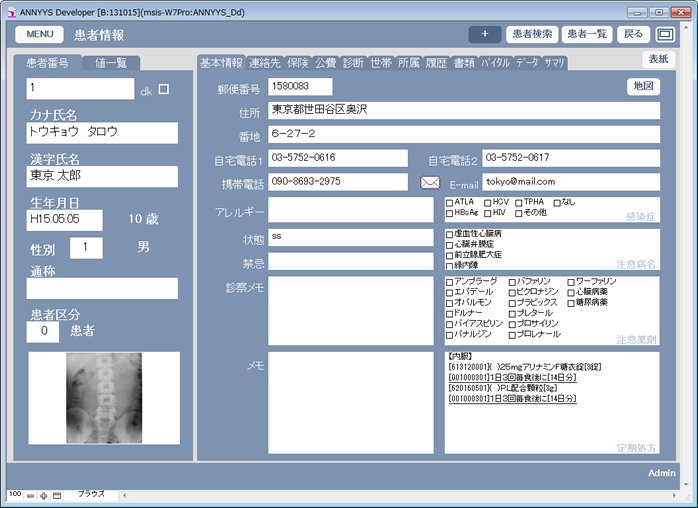Toggle the dk checkbox
This screenshot has height=508, width=698.
coord(164,89)
